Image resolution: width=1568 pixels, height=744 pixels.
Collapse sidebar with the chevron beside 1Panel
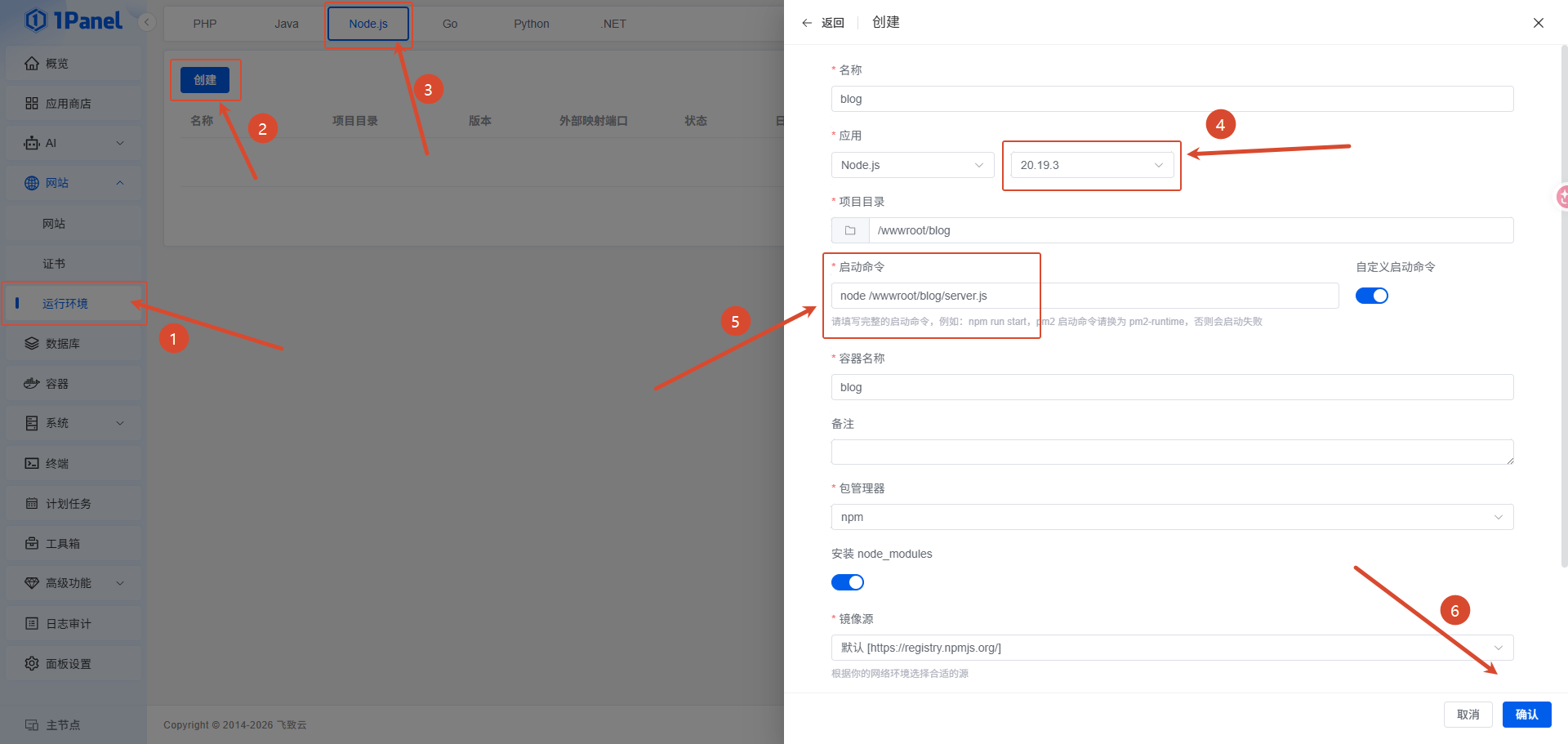click(x=147, y=22)
